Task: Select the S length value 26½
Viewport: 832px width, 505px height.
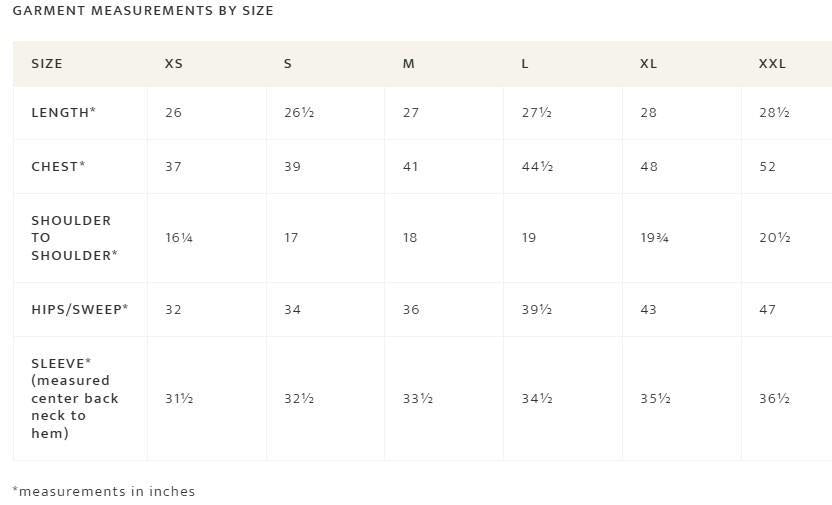Action: click(299, 113)
